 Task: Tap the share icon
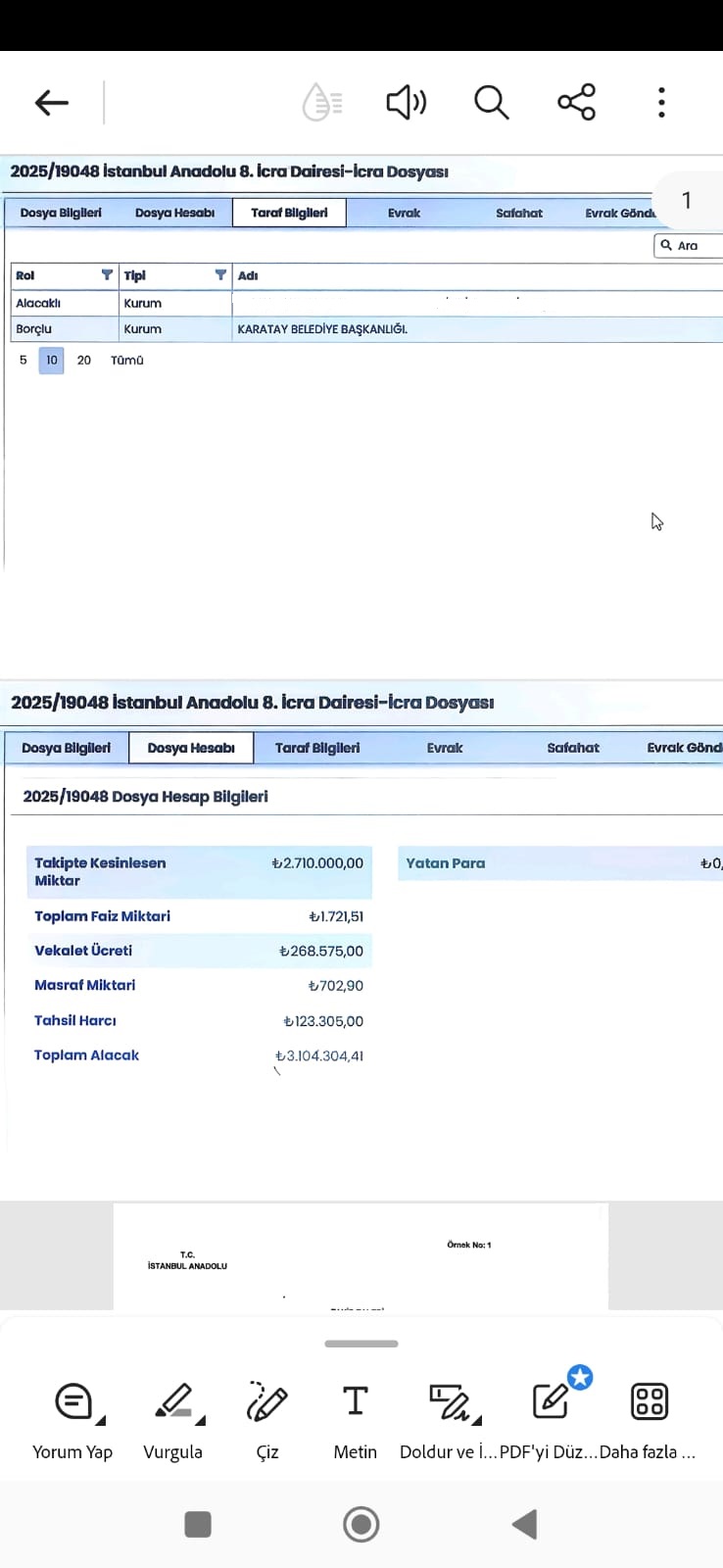click(x=576, y=102)
